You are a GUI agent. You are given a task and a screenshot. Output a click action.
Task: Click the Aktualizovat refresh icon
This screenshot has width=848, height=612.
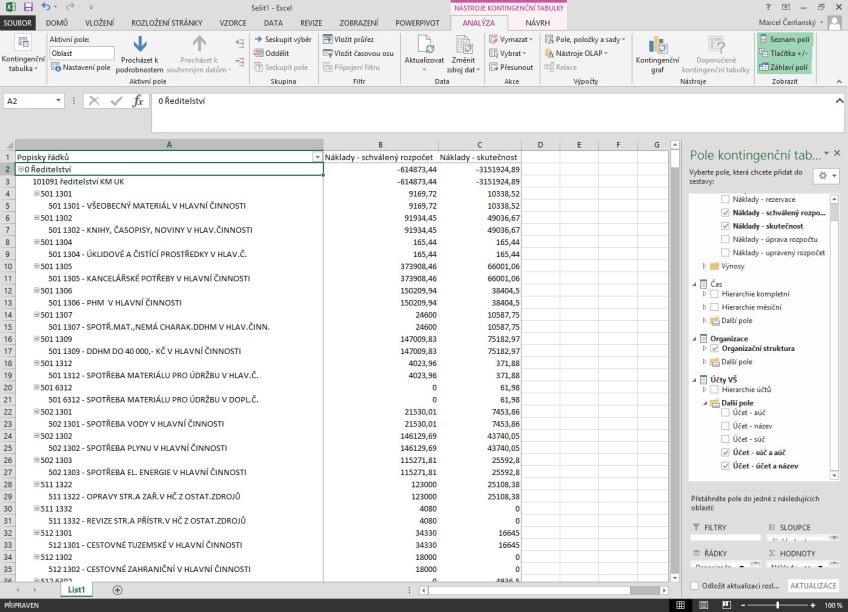tap(425, 44)
